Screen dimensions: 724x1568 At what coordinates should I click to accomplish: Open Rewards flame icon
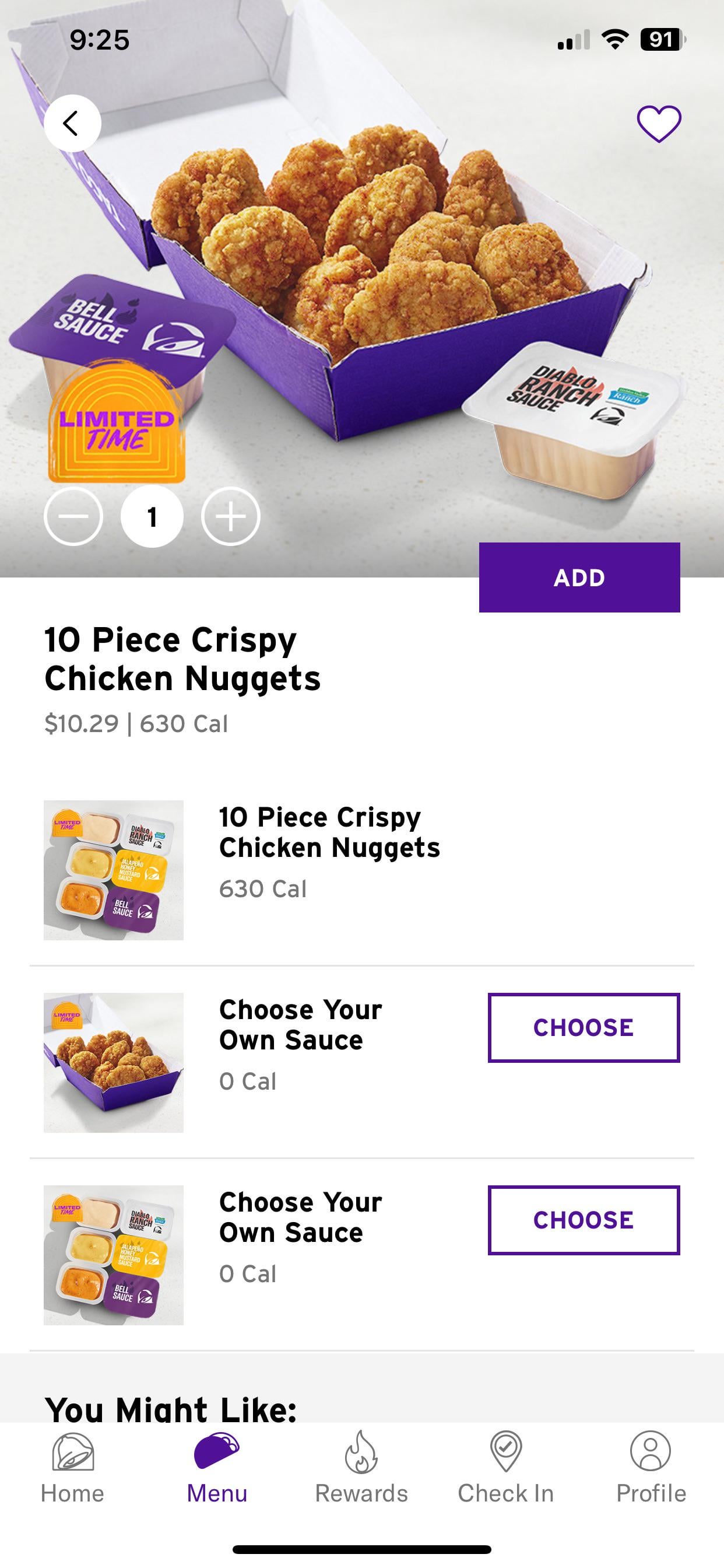361,1452
